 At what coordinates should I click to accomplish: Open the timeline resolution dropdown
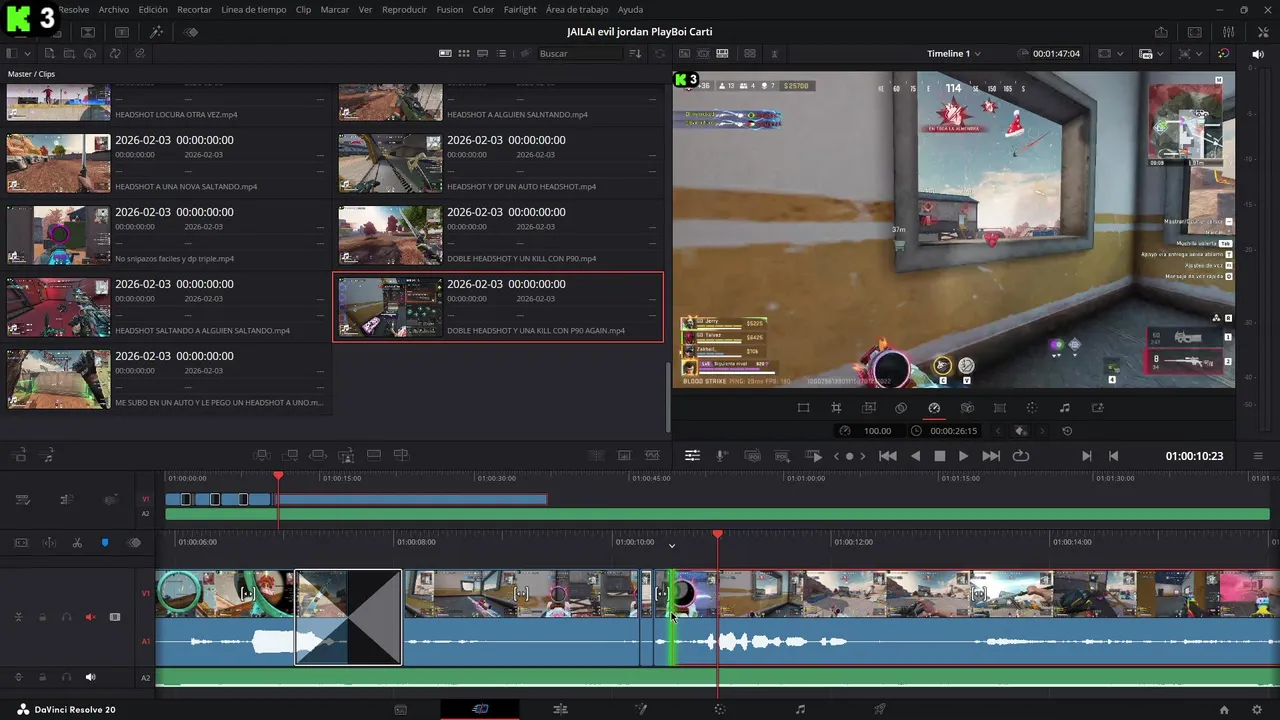(1150, 53)
